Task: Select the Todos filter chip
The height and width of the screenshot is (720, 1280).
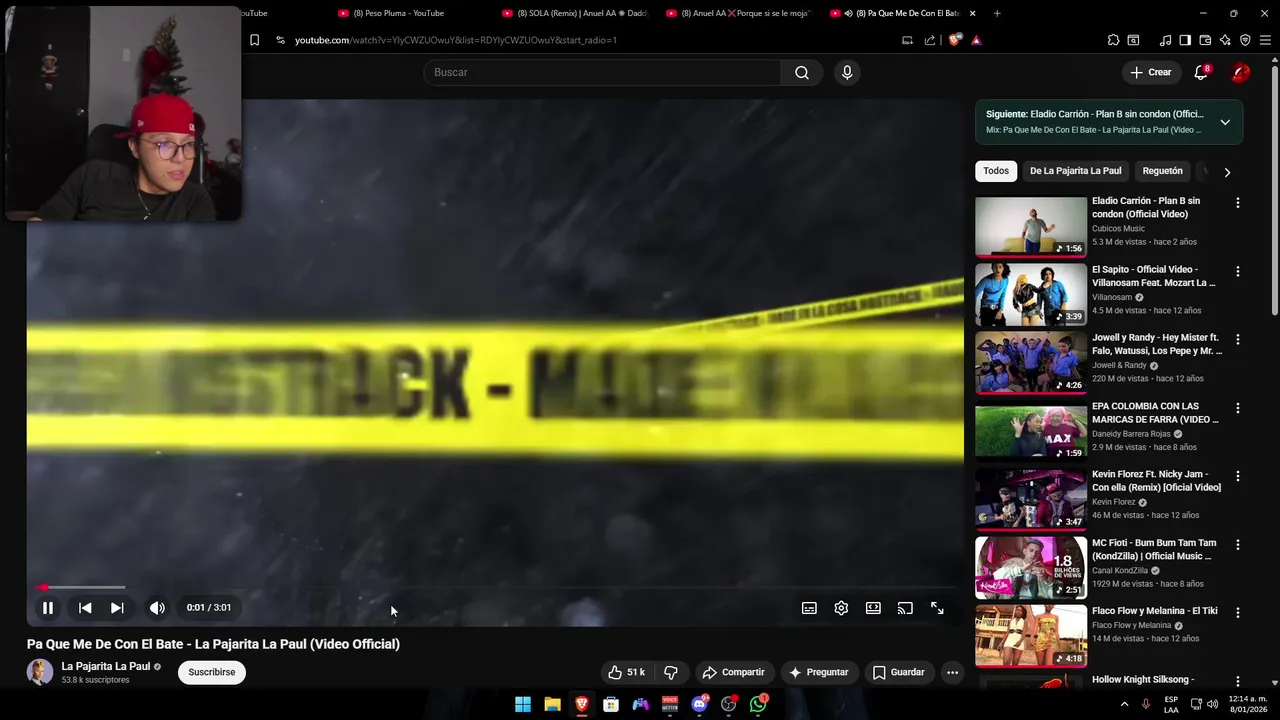Action: (x=996, y=171)
